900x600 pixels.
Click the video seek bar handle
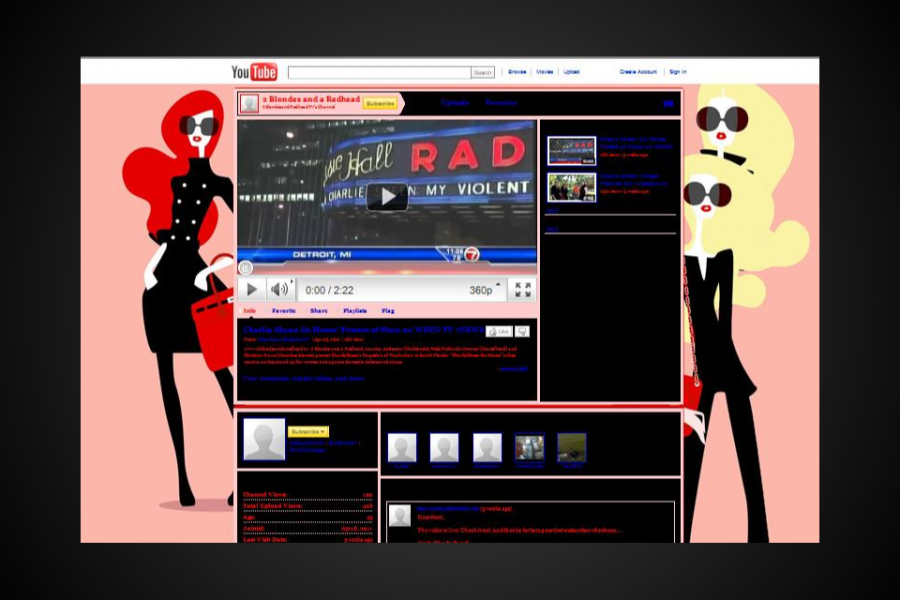[x=245, y=268]
